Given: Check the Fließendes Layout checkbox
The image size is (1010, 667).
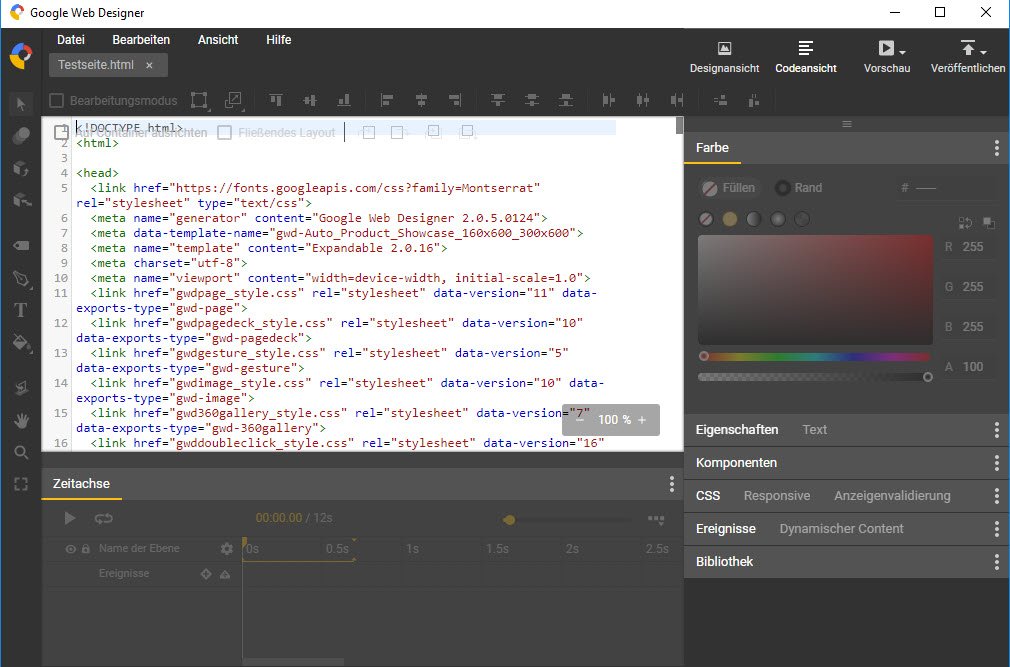Looking at the screenshot, I should 225,132.
